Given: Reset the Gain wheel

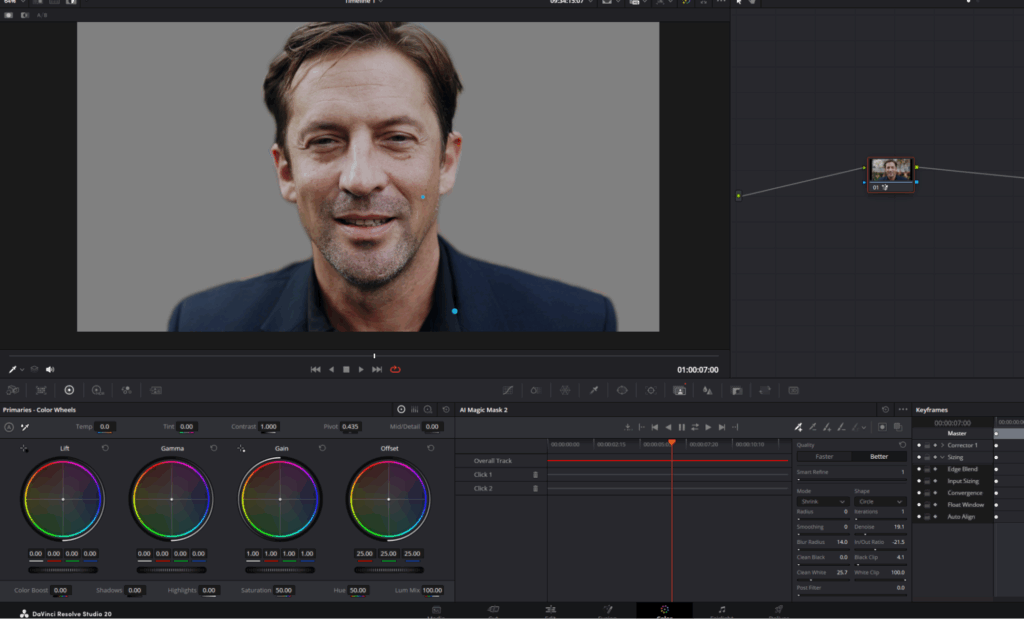Looking at the screenshot, I should coord(322,448).
